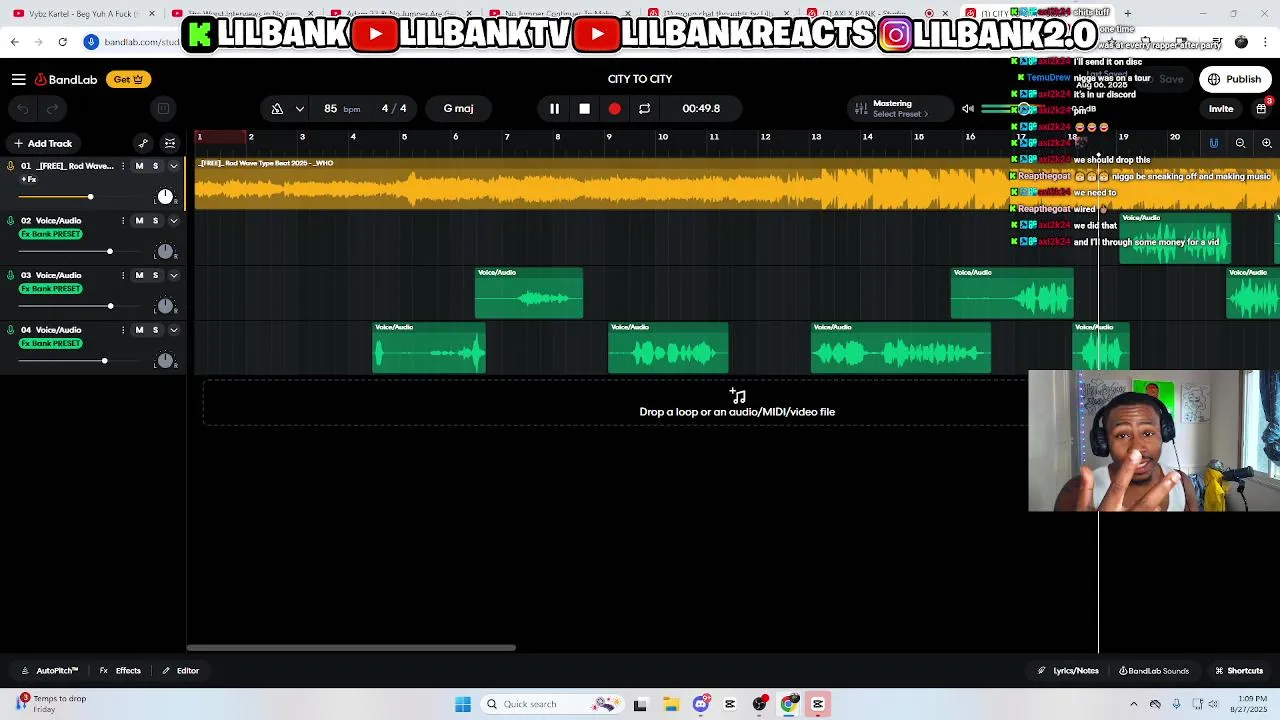This screenshot has height=720, width=1280.
Task: Open track 03 three-dot menu
Action: coord(123,275)
